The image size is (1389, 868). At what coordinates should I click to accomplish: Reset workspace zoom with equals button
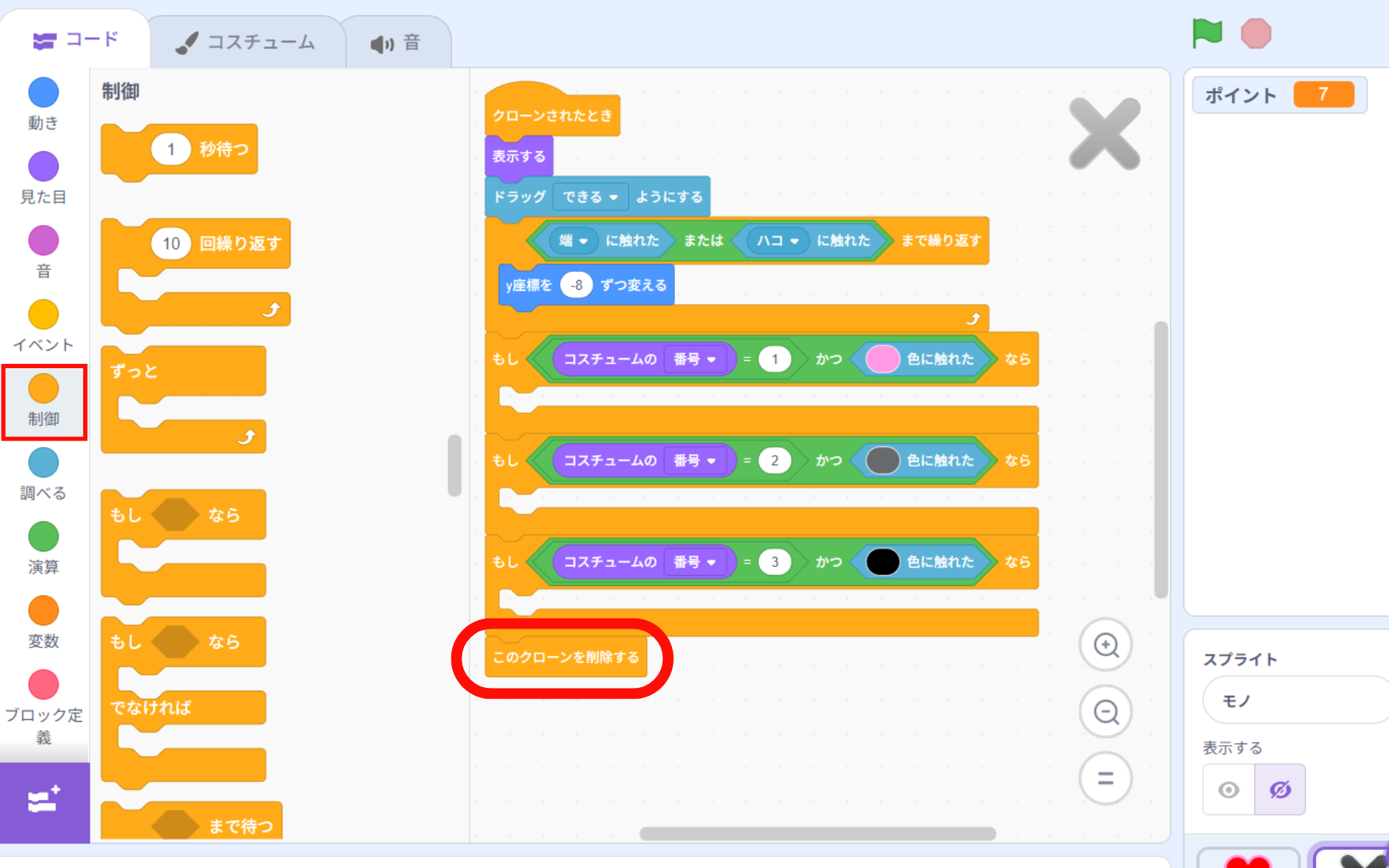pos(1105,778)
